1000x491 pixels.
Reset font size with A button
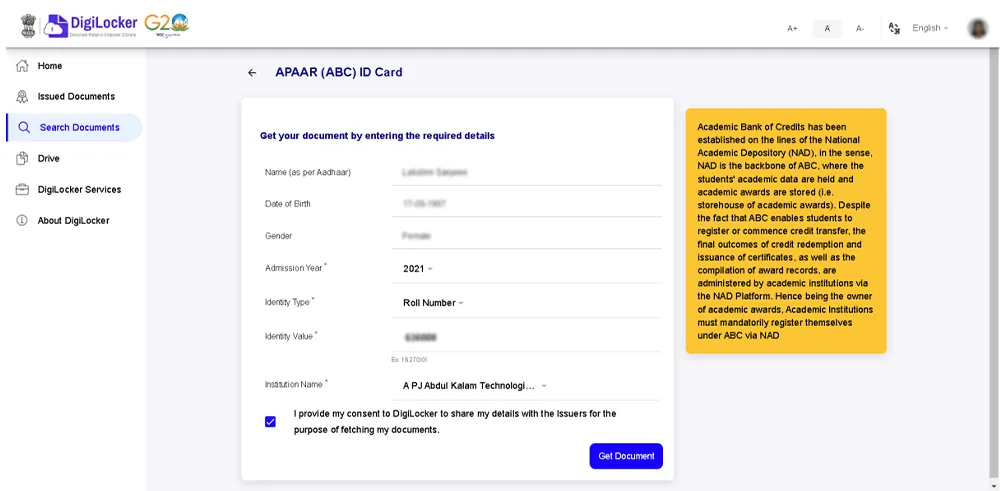click(x=827, y=28)
